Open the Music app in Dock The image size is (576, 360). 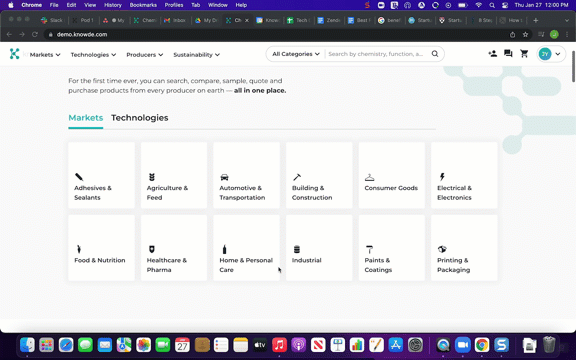coord(280,345)
